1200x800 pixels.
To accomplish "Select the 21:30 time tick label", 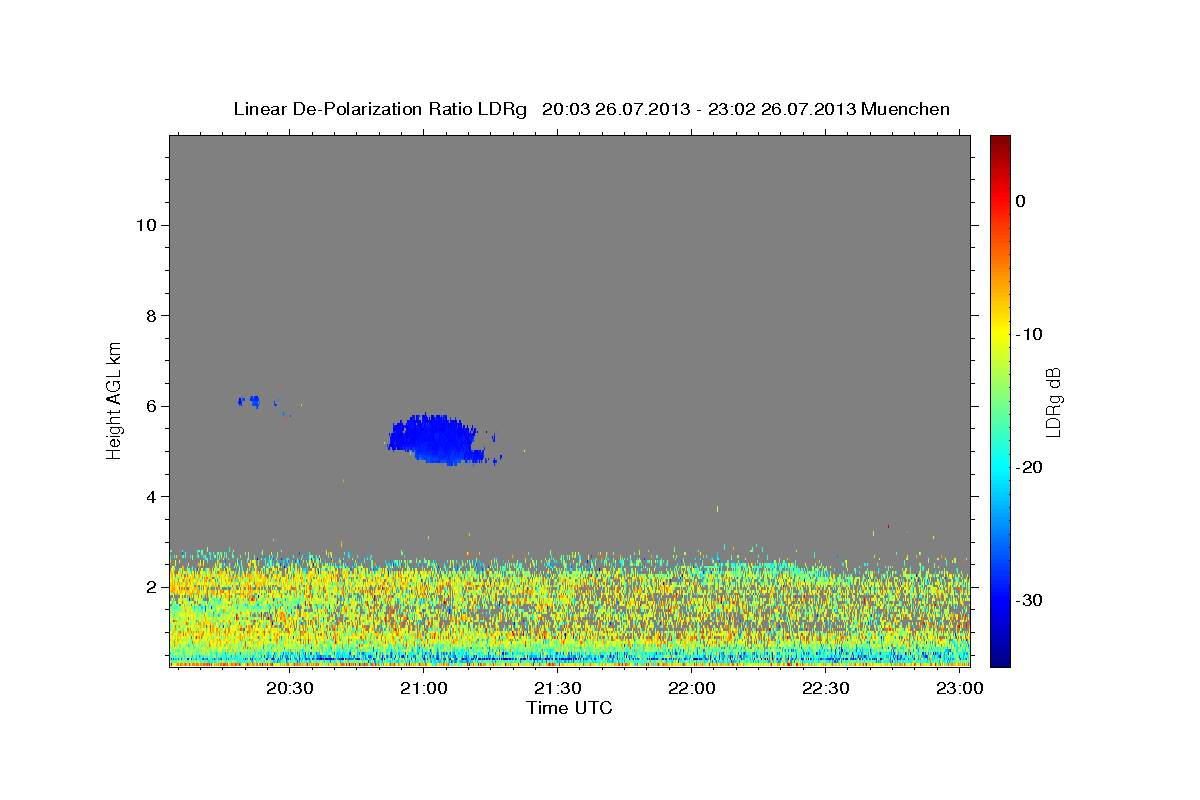I will [x=557, y=690].
